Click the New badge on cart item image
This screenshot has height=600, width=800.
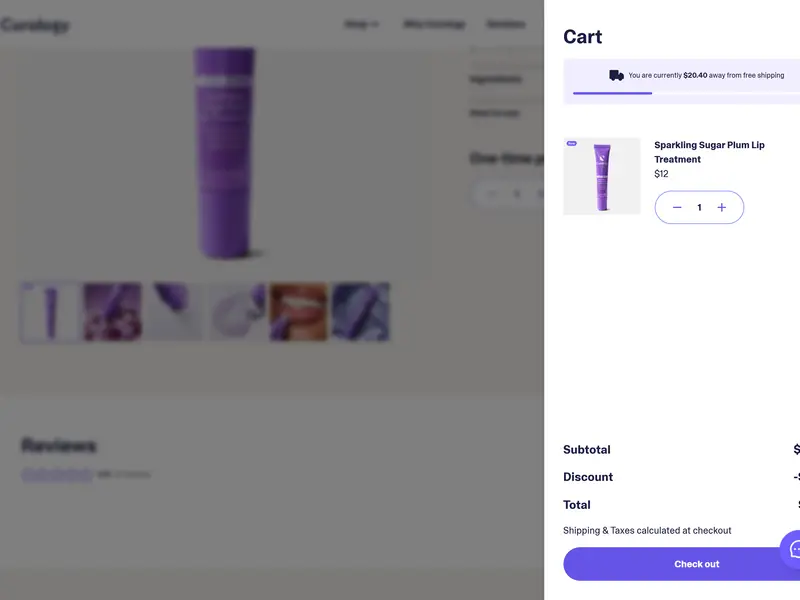tap(571, 143)
